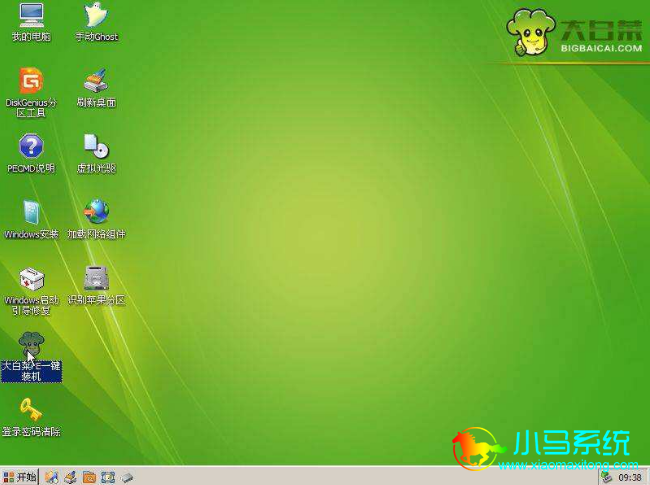Click the blue-framed screen quick-launch icon
Screen dimensions: 650x485
coord(108,478)
